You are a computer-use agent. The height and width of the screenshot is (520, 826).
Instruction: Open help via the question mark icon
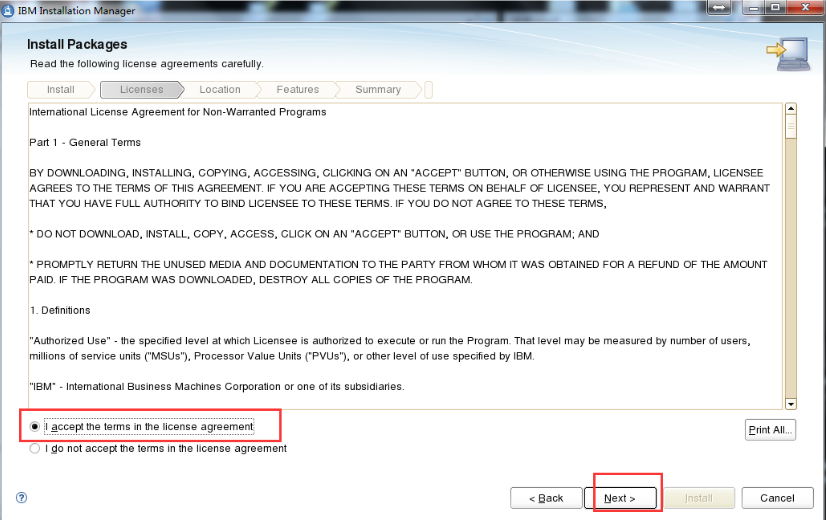click(22, 497)
